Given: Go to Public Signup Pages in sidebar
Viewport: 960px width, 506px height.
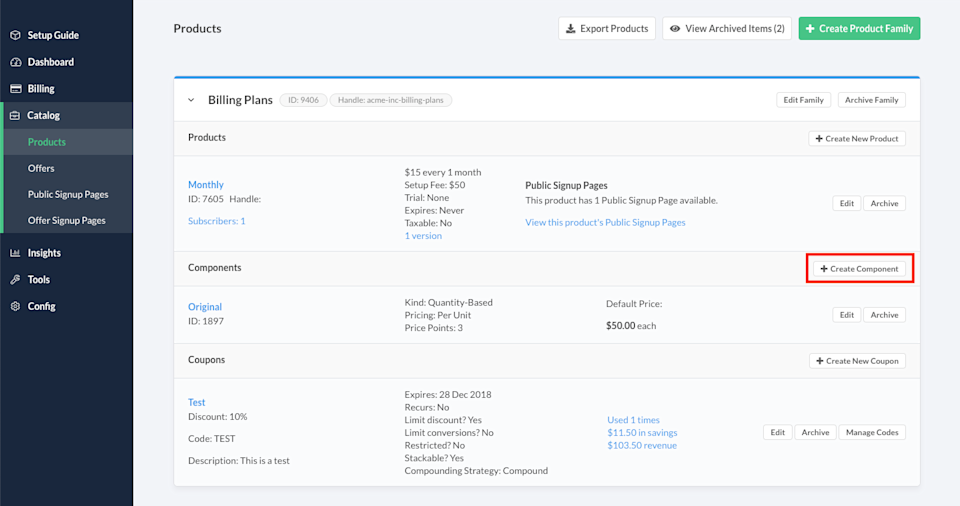Looking at the screenshot, I should point(68,194).
